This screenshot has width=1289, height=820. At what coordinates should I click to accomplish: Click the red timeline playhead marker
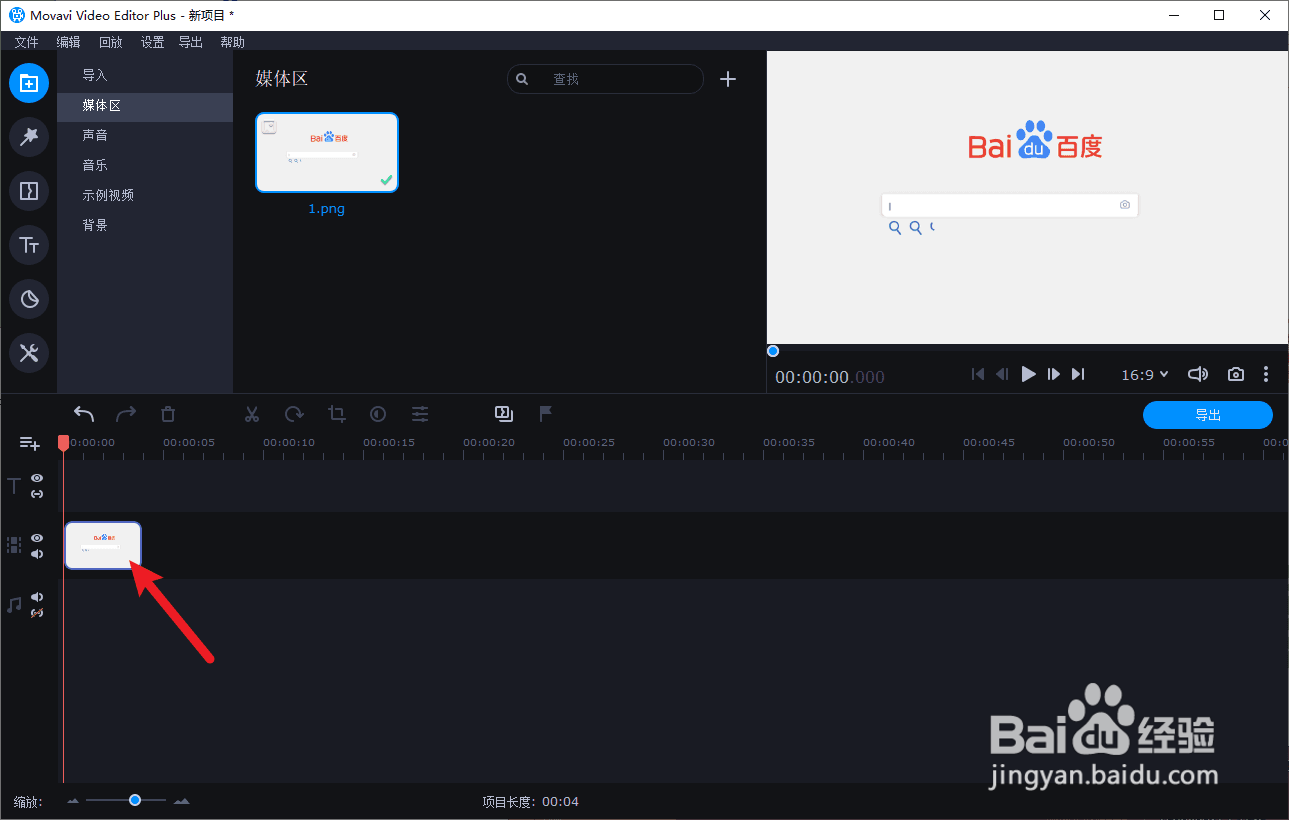[x=63, y=442]
